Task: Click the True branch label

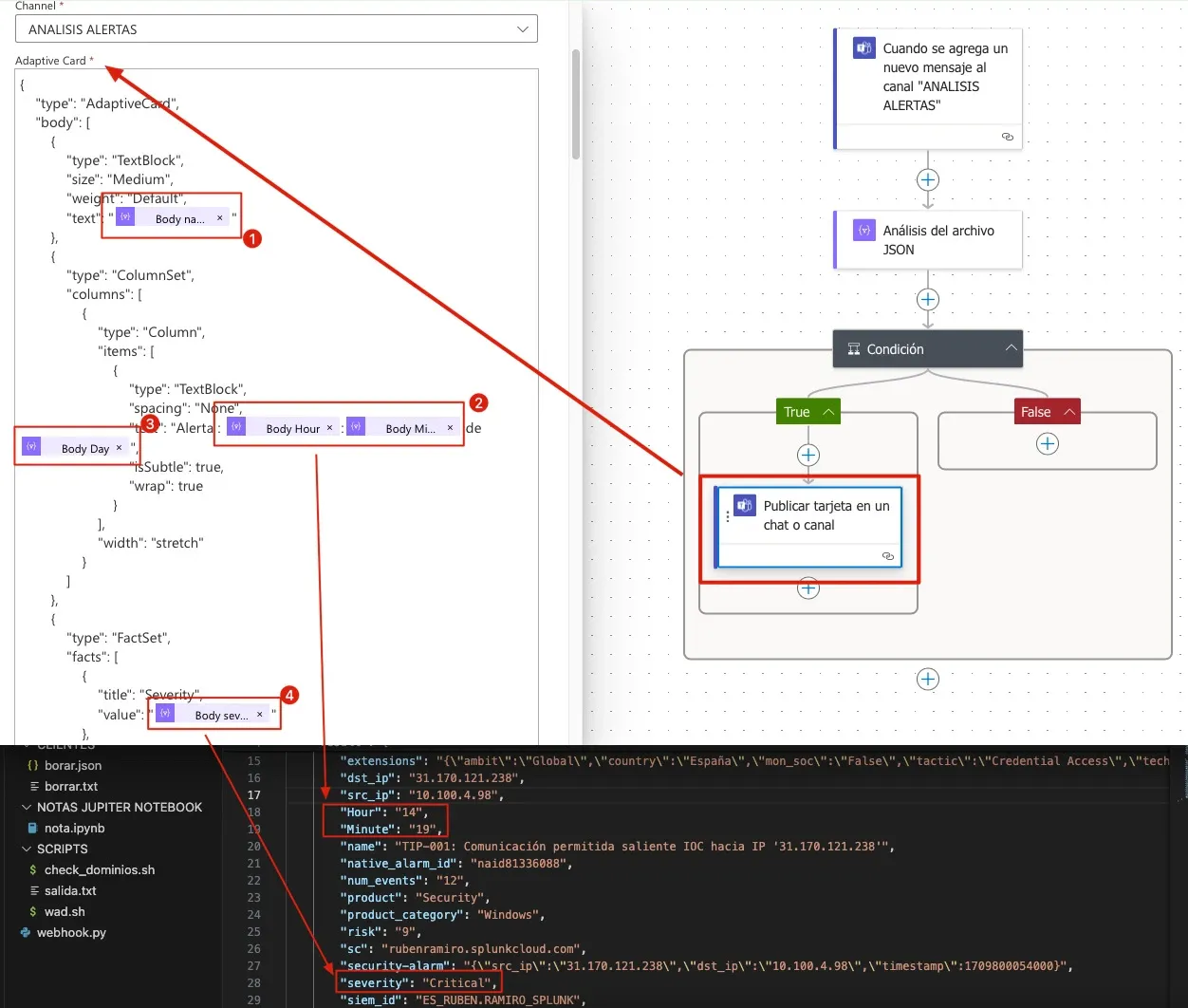Action: coord(797,412)
